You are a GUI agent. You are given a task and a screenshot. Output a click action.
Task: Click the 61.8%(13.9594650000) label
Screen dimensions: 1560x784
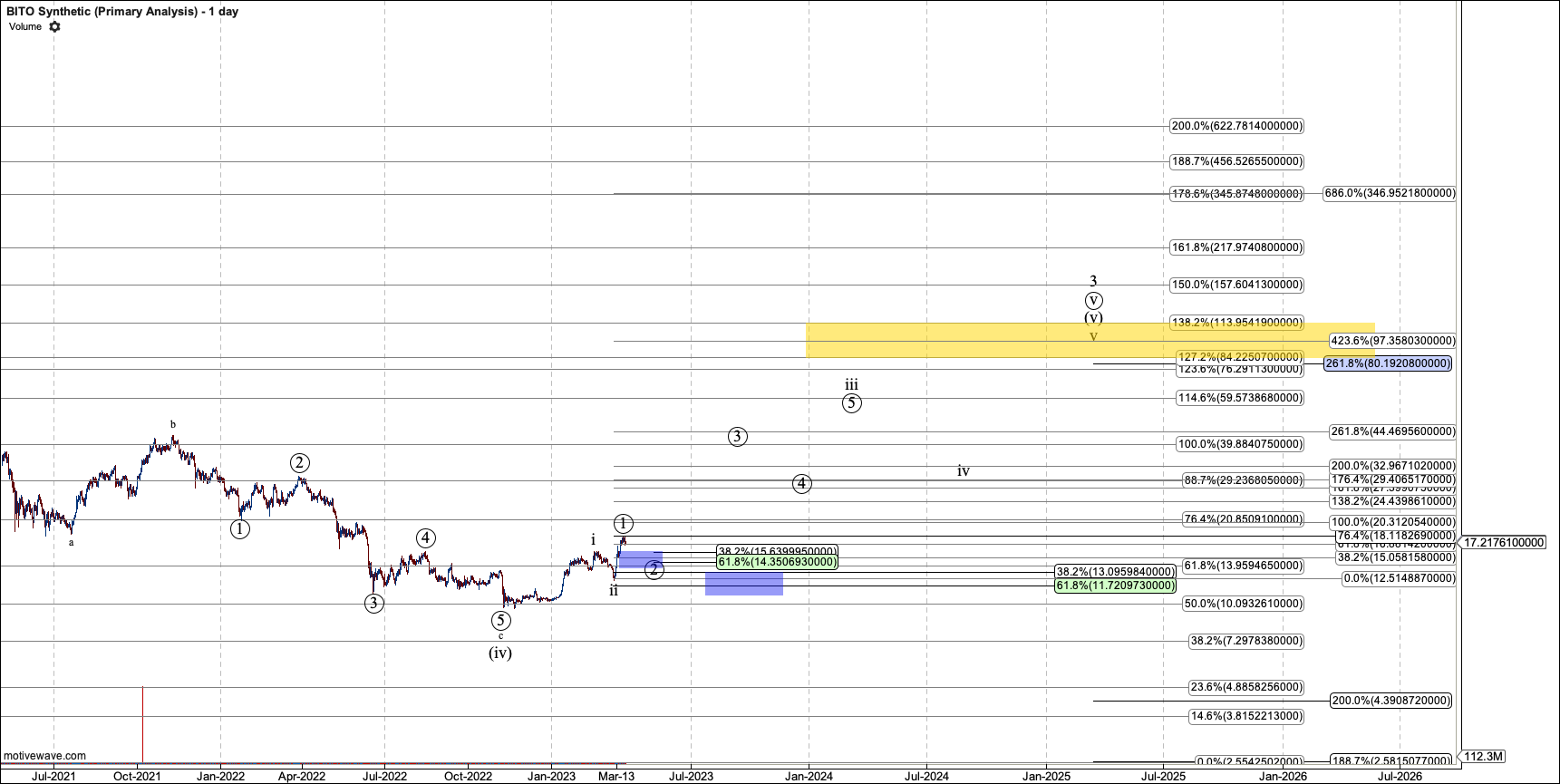click(x=1243, y=566)
